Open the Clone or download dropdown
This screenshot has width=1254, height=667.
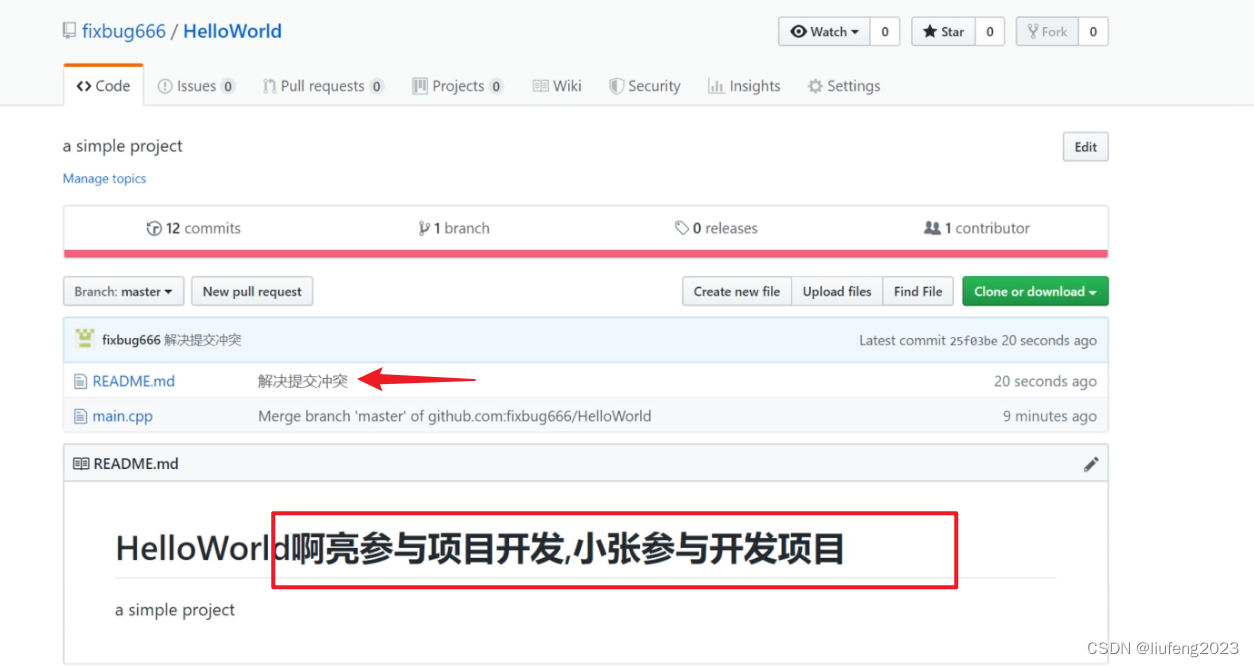tap(1035, 291)
